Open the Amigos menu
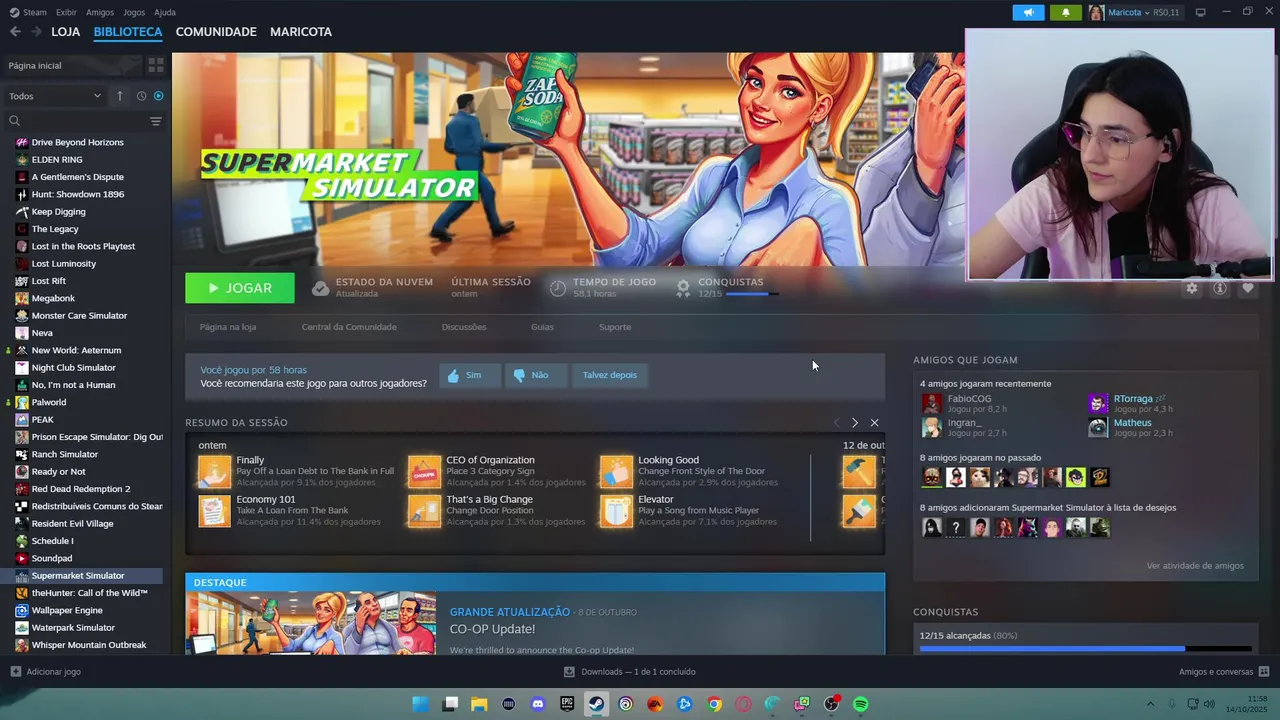 (100, 12)
